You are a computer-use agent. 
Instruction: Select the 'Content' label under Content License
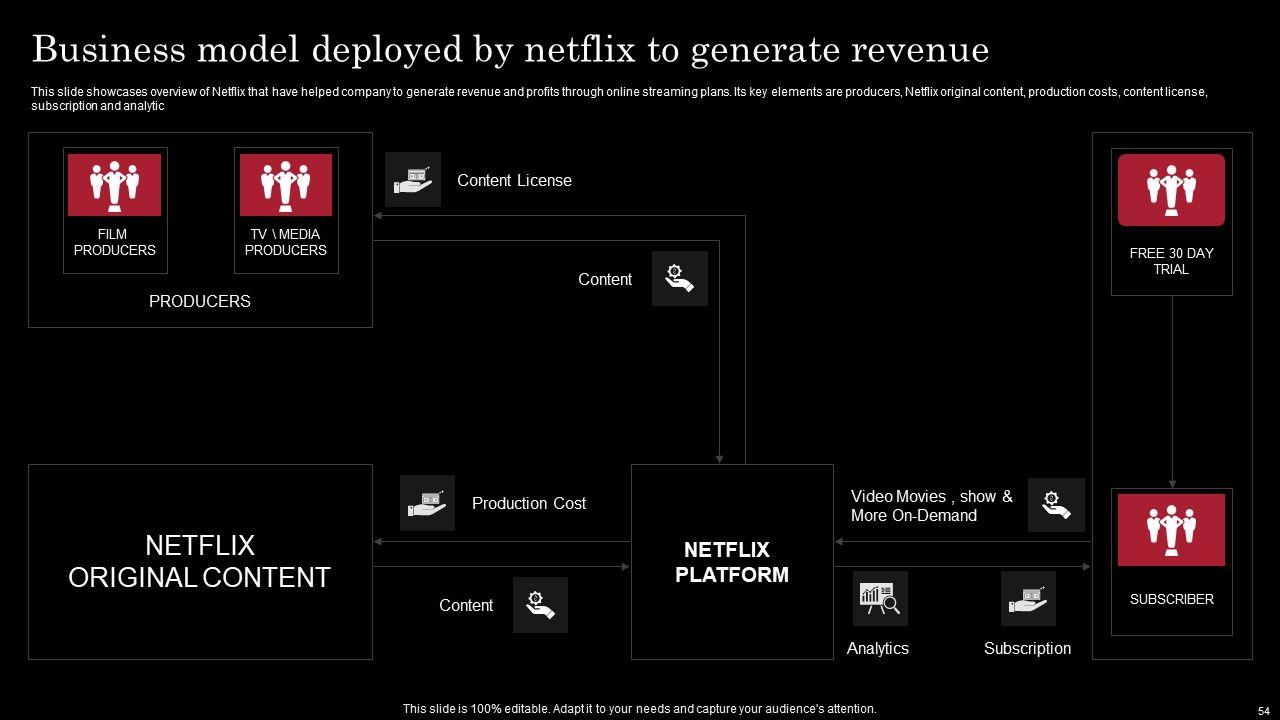tap(605, 279)
